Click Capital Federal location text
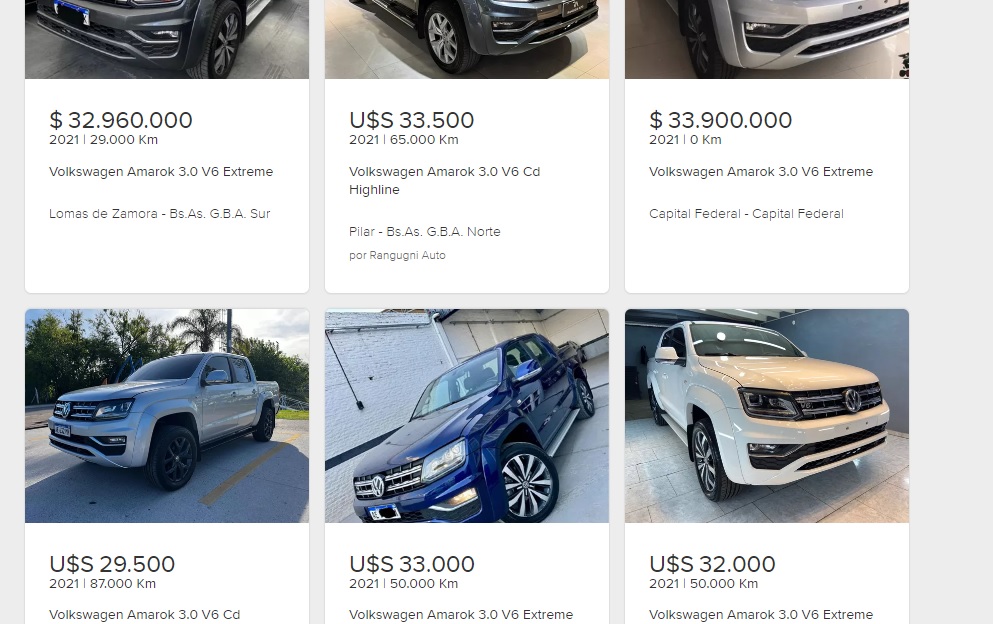This screenshot has width=993, height=624. [x=746, y=213]
